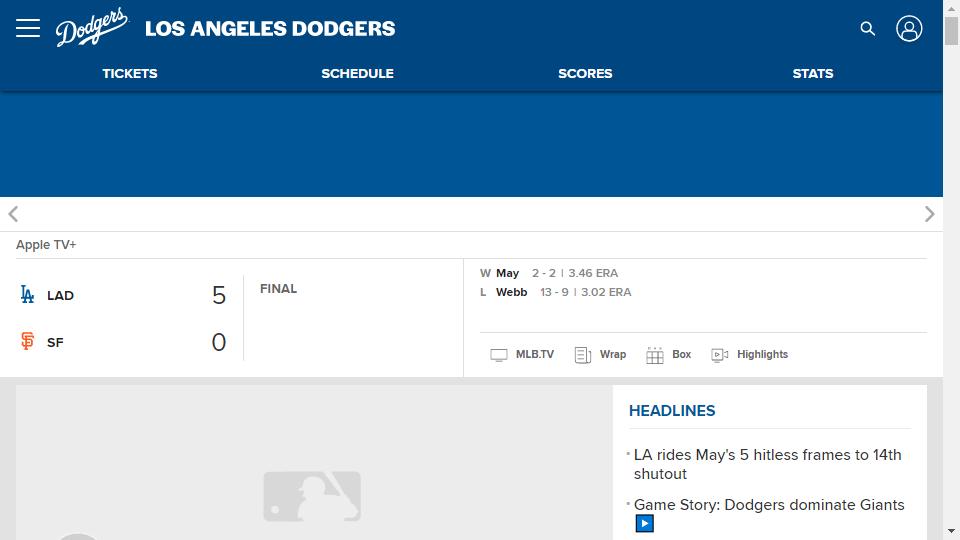The height and width of the screenshot is (540, 960).
Task: Click the SF Giants team logo
Action: click(27, 342)
